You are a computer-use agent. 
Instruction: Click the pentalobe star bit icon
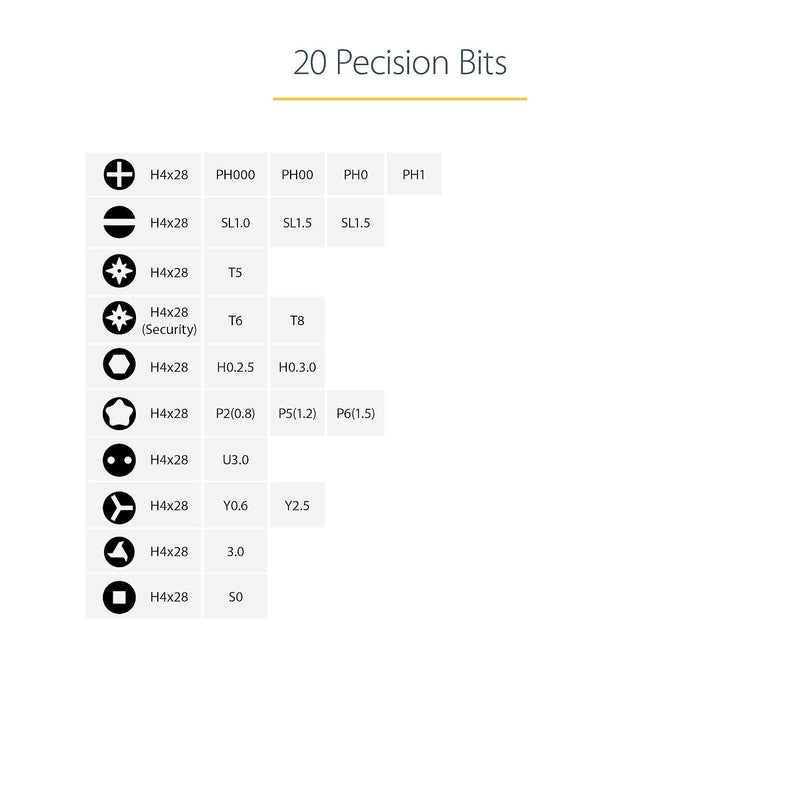119,413
